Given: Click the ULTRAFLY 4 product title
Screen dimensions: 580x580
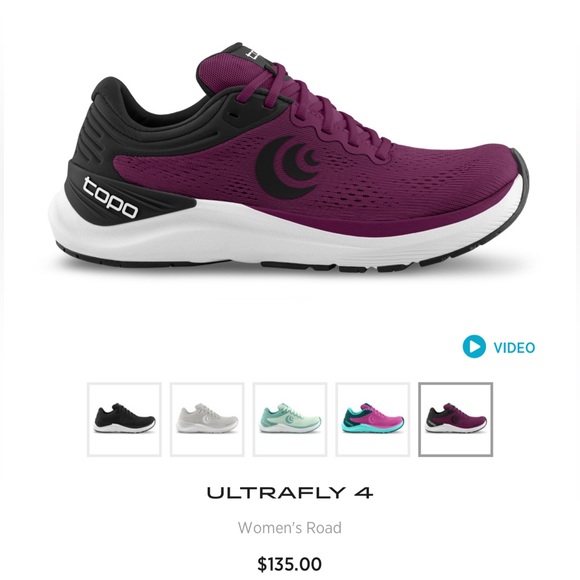Looking at the screenshot, I should pos(290,493).
